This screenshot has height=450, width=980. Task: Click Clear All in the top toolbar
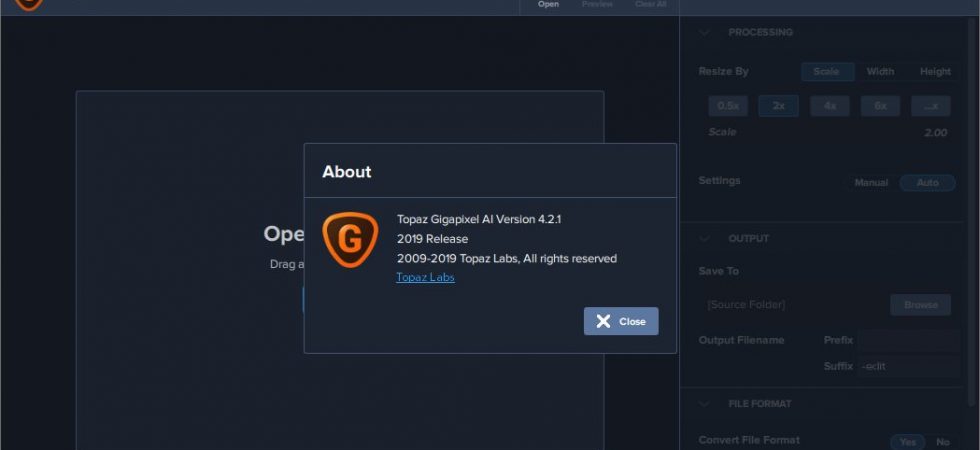(x=651, y=4)
